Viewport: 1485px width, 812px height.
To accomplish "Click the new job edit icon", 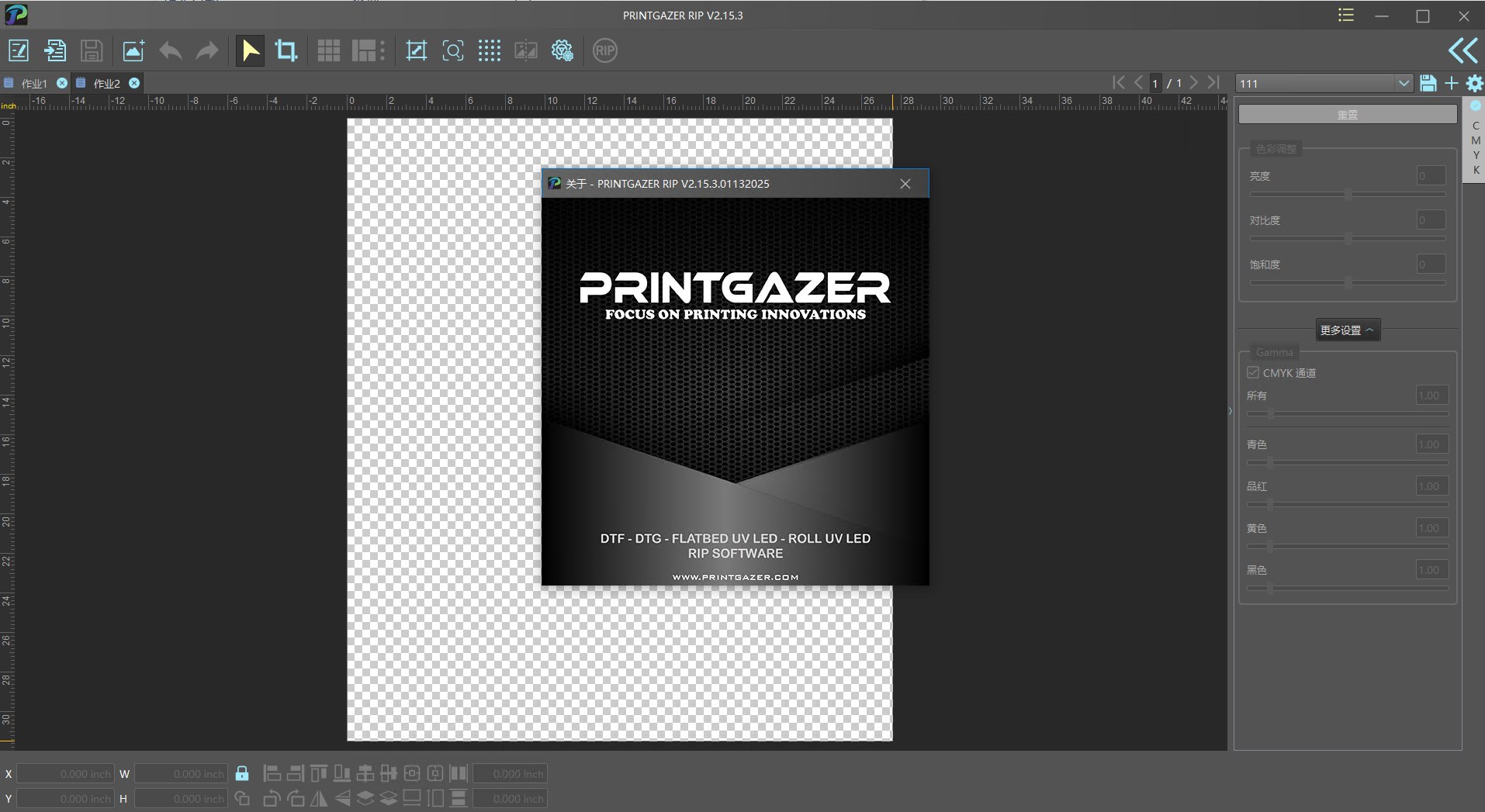I will [x=19, y=51].
